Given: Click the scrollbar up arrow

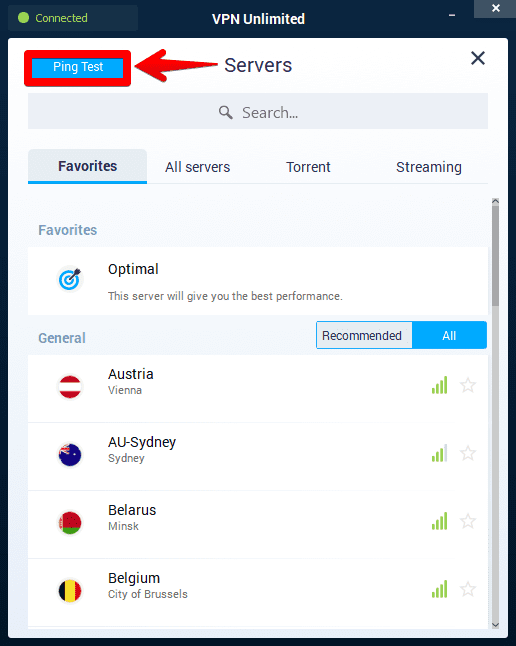Looking at the screenshot, I should tap(495, 201).
